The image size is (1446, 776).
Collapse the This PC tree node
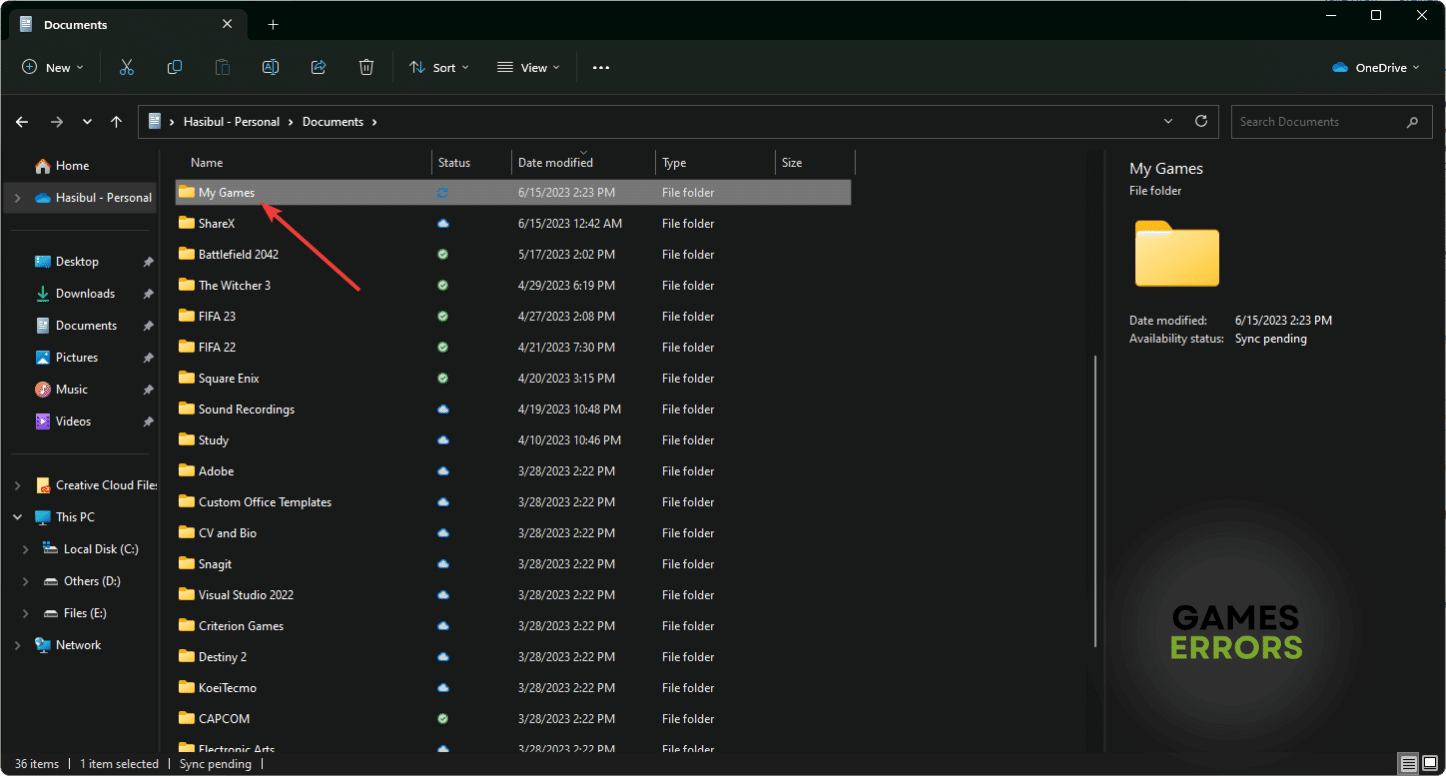click(x=17, y=517)
